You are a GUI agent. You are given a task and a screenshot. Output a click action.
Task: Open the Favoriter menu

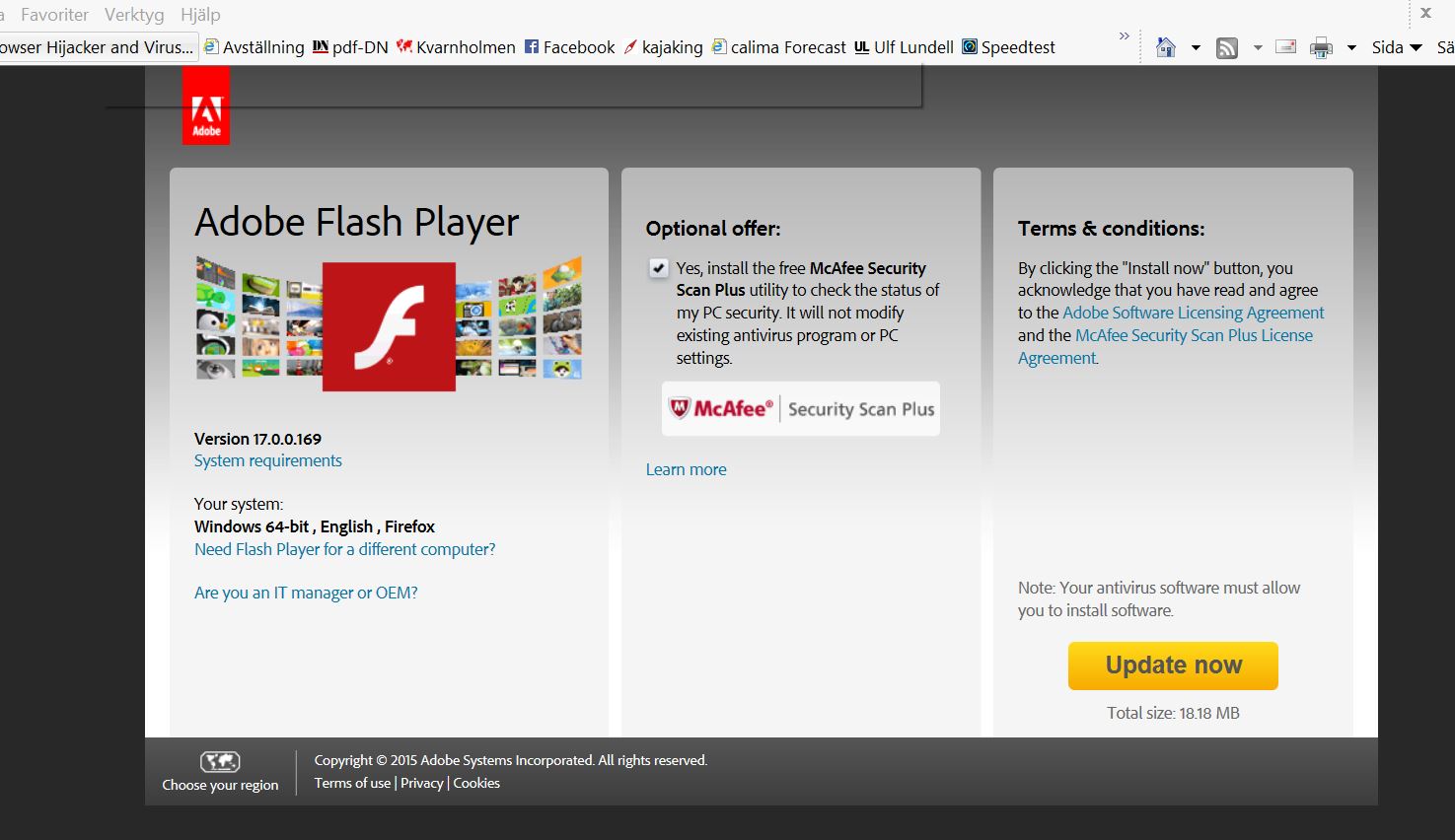click(x=53, y=14)
